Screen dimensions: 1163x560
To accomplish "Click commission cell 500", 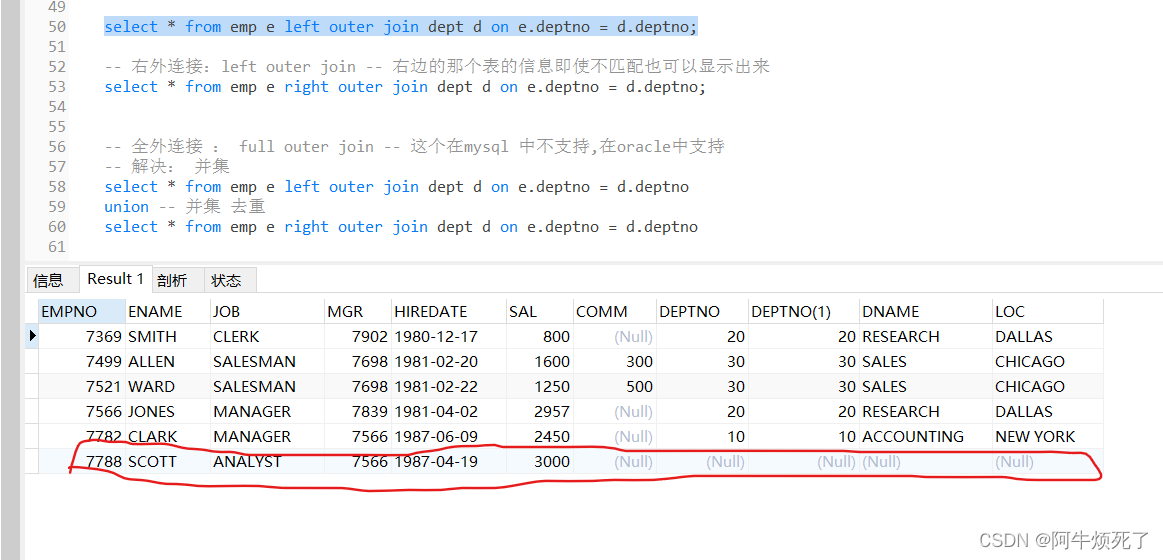I will pos(614,386).
